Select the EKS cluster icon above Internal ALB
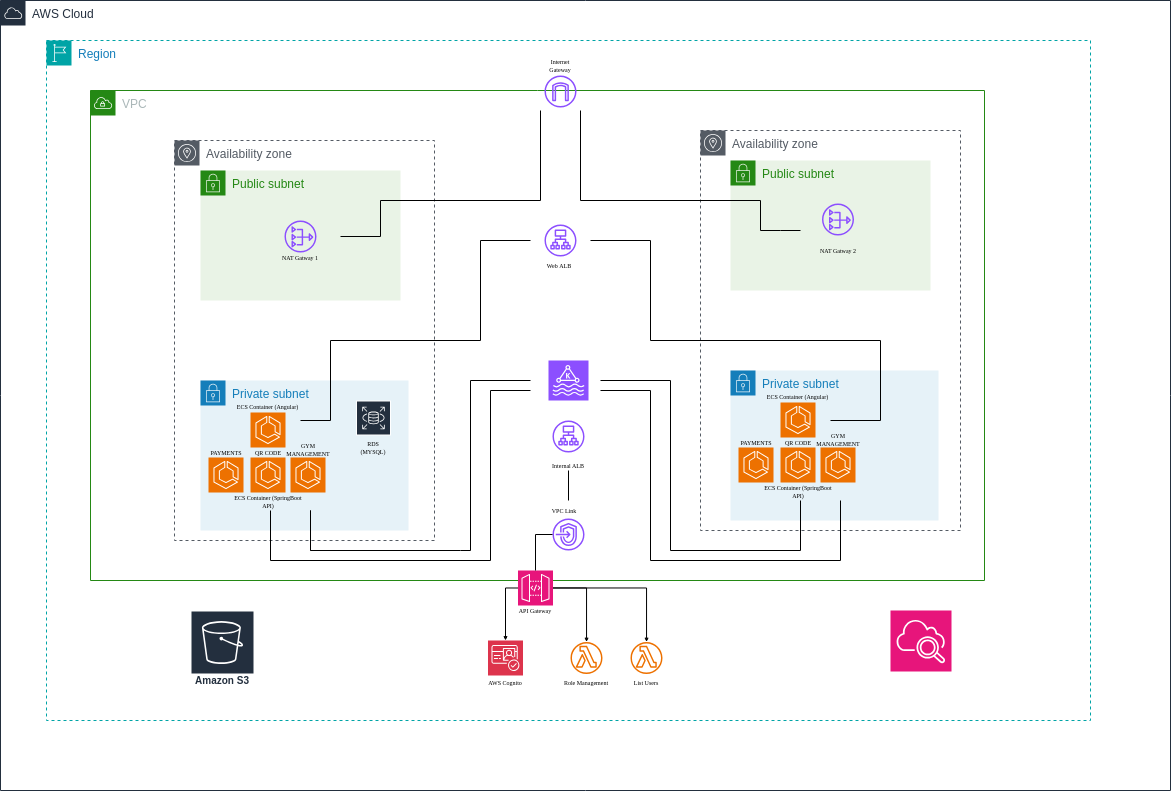This screenshot has width=1171, height=791. (x=568, y=380)
